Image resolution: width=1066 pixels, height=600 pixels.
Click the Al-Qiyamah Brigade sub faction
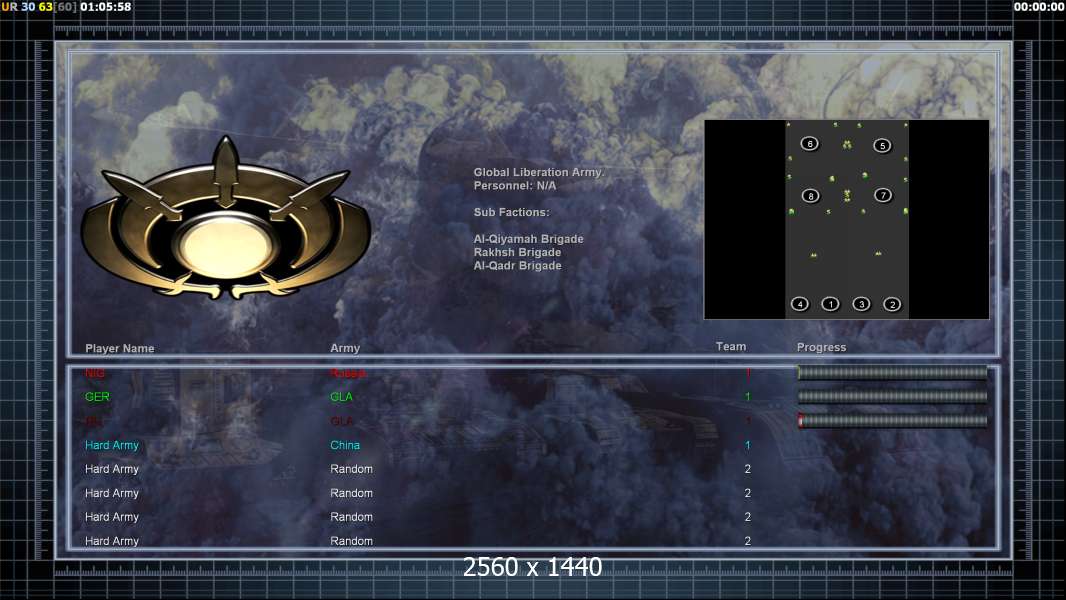(528, 239)
